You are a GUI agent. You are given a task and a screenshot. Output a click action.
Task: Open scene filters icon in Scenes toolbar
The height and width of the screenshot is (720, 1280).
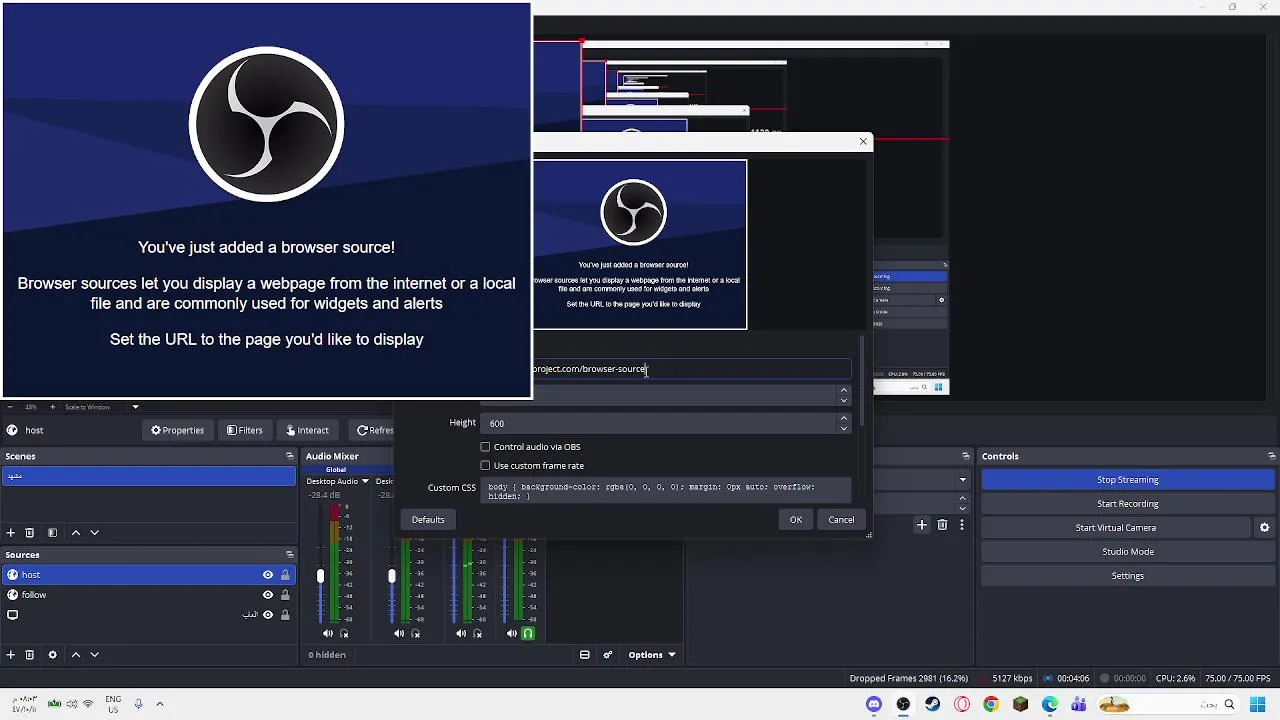tap(52, 533)
